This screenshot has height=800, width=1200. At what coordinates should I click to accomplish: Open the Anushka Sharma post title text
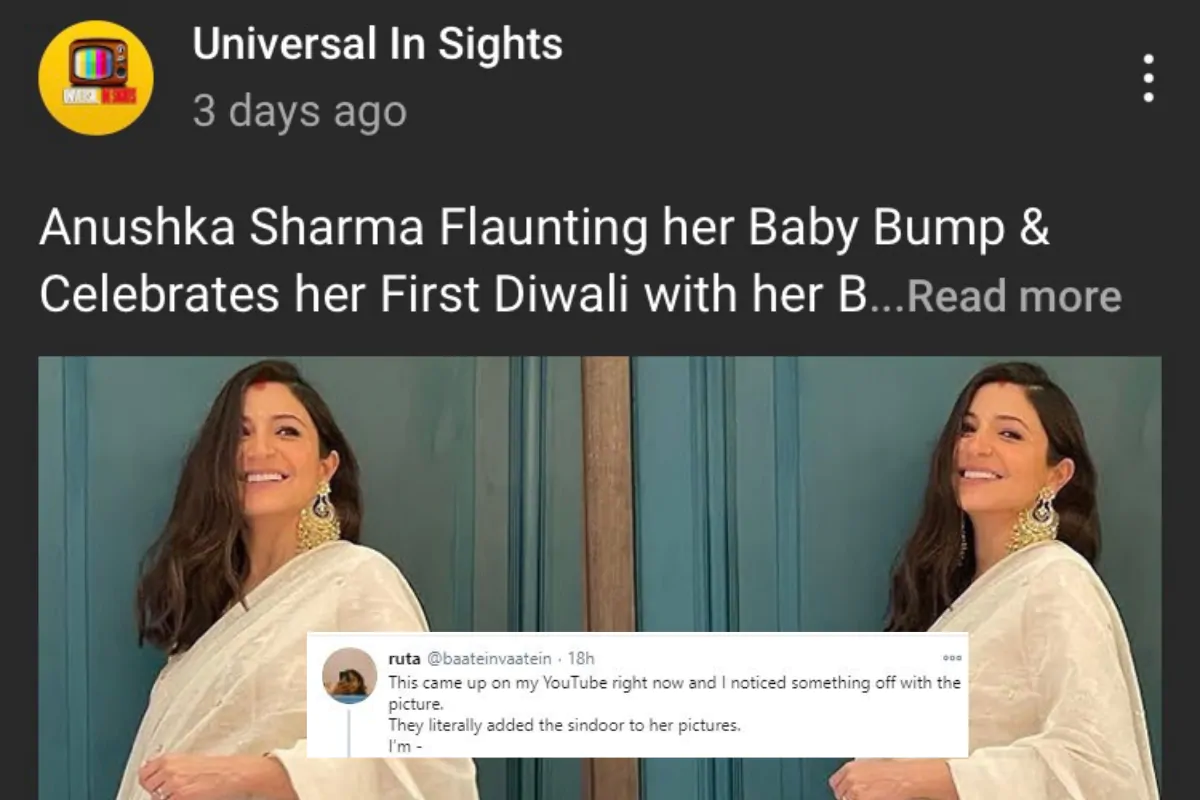click(x=545, y=262)
